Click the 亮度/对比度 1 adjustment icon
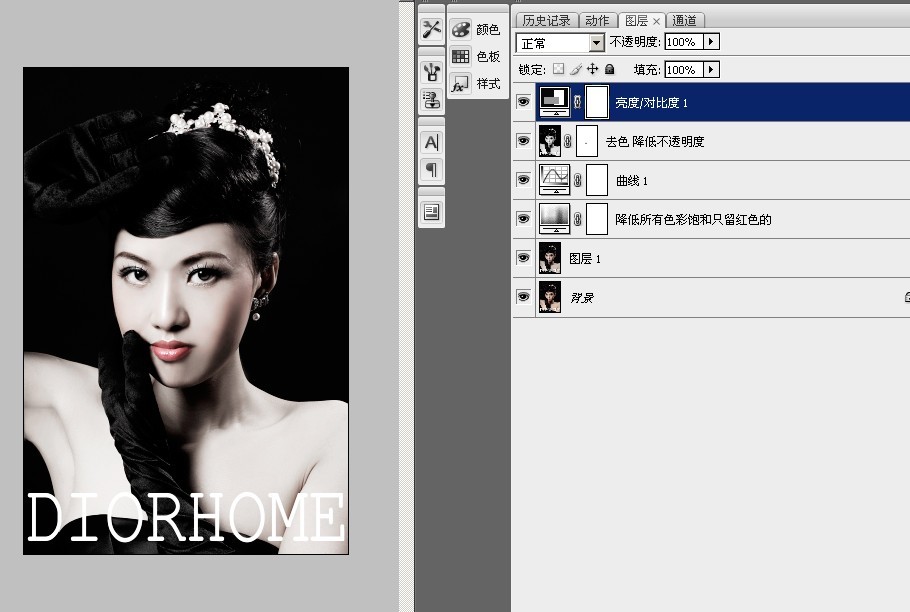Viewport: 910px width, 612px height. pos(554,102)
